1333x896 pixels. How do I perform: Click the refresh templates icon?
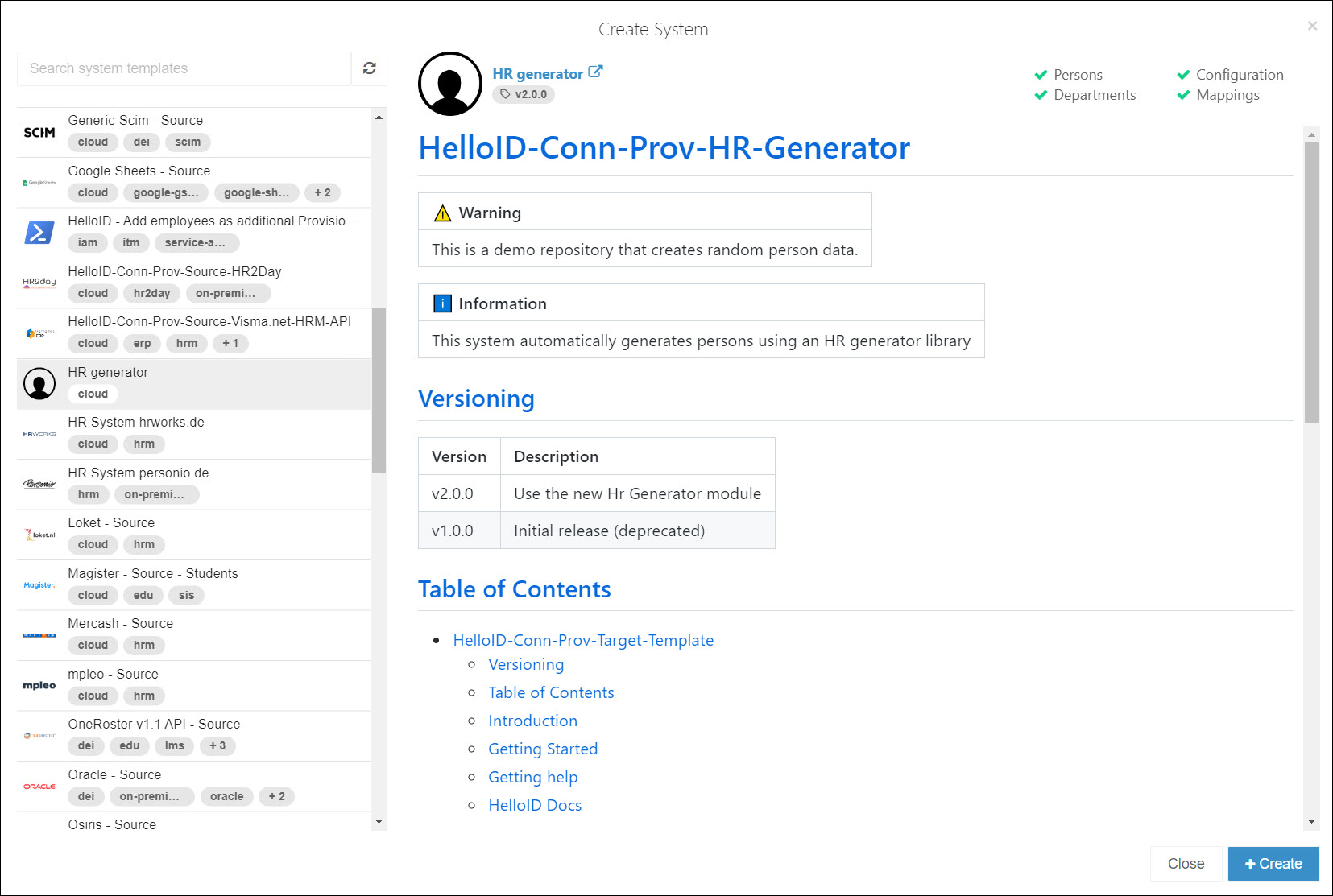(x=369, y=68)
